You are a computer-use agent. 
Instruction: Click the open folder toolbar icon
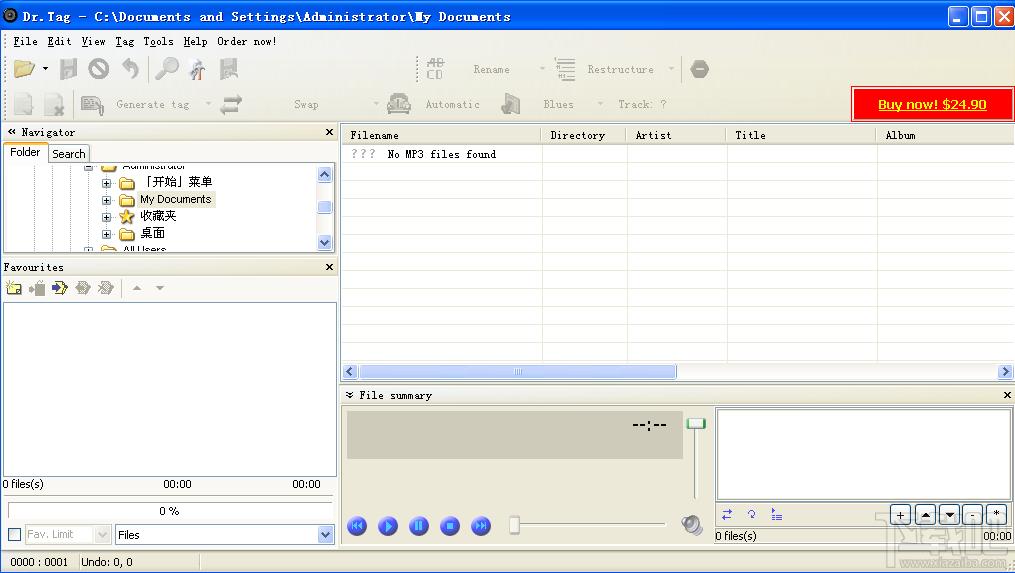click(x=24, y=69)
